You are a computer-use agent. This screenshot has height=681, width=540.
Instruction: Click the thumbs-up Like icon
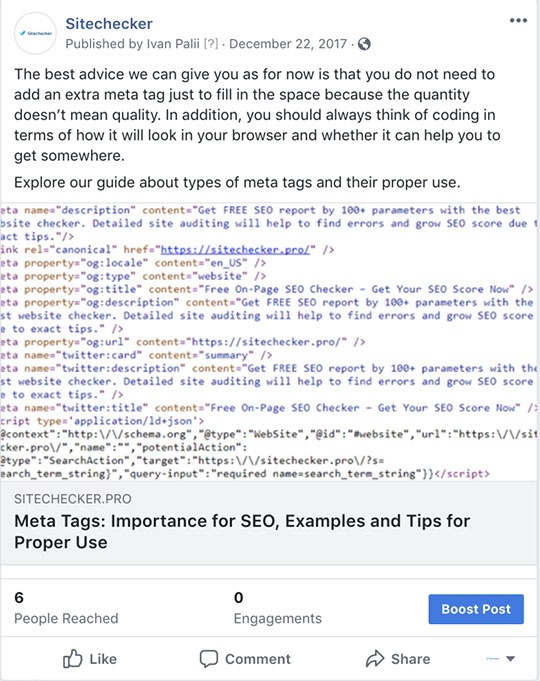(73, 658)
